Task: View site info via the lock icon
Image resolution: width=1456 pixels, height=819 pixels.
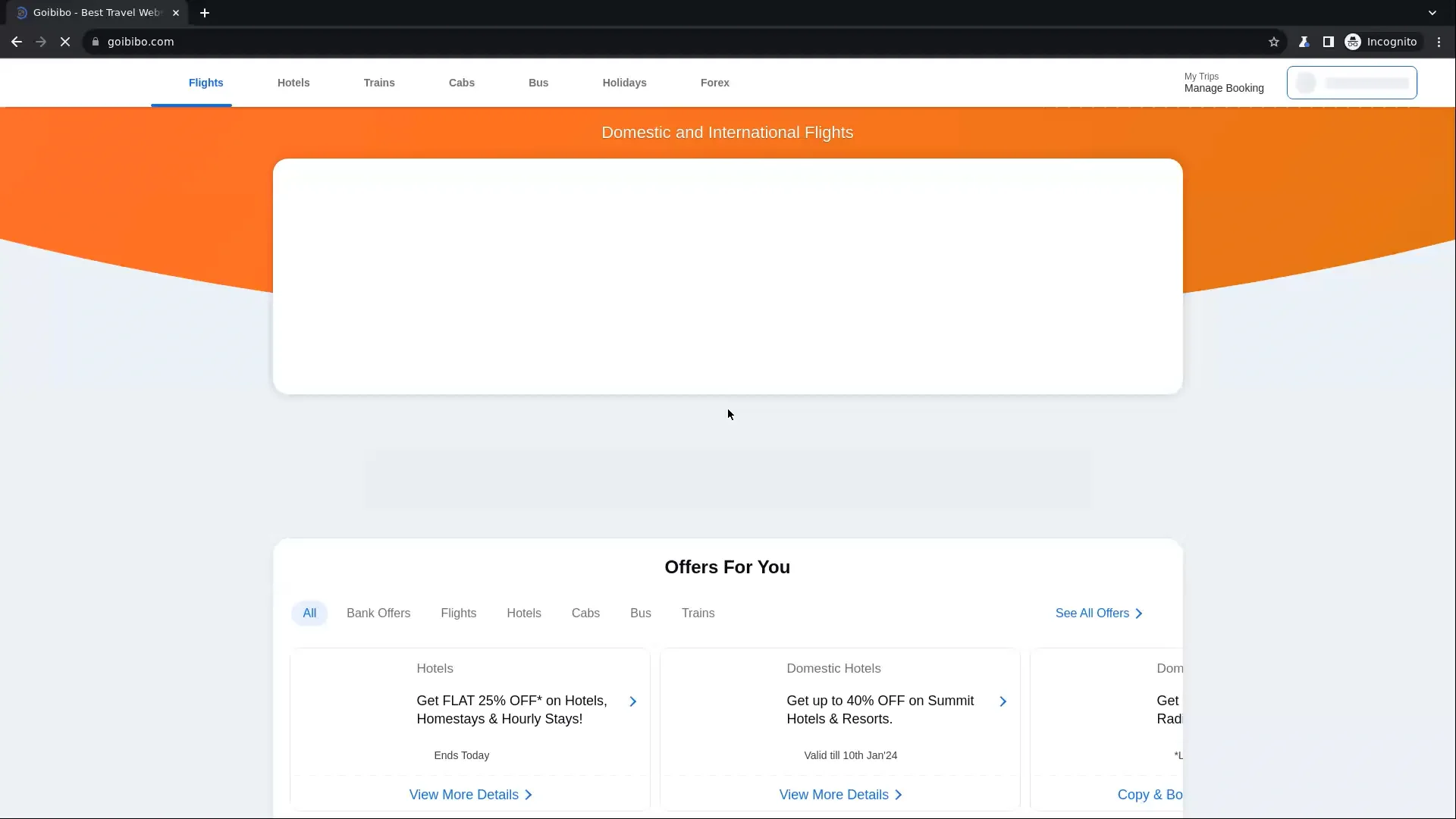Action: point(96,42)
